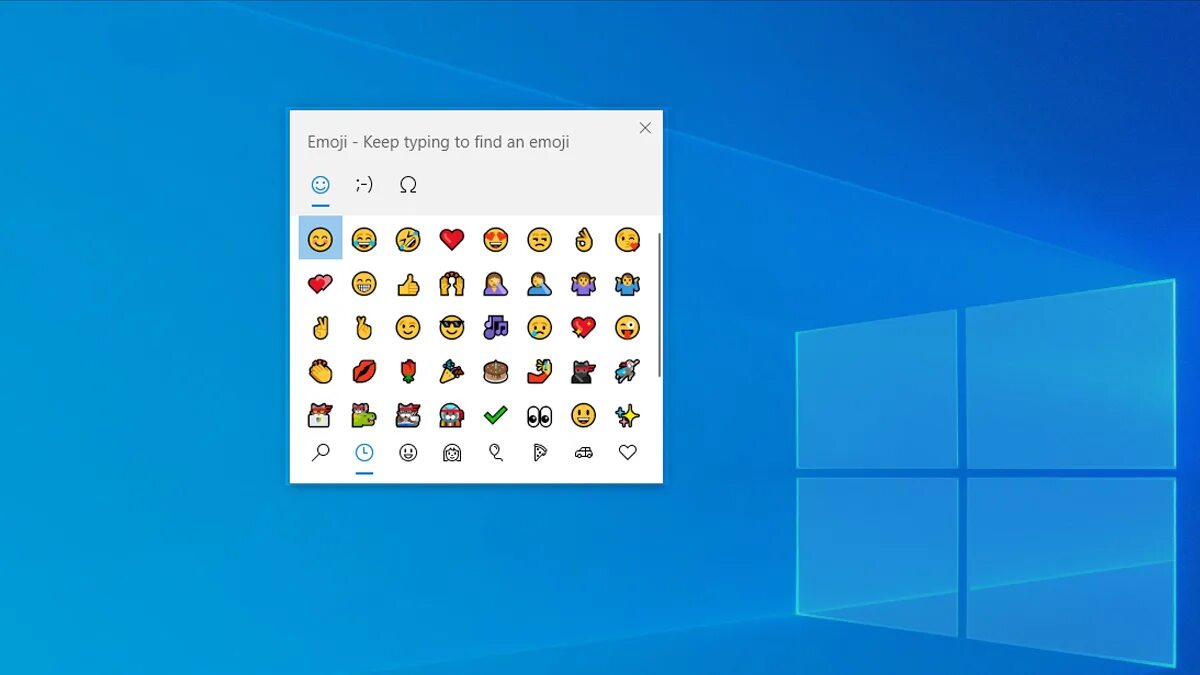Screen dimensions: 1200x675
Task: Open the symbols heart outline category
Action: tap(627, 453)
